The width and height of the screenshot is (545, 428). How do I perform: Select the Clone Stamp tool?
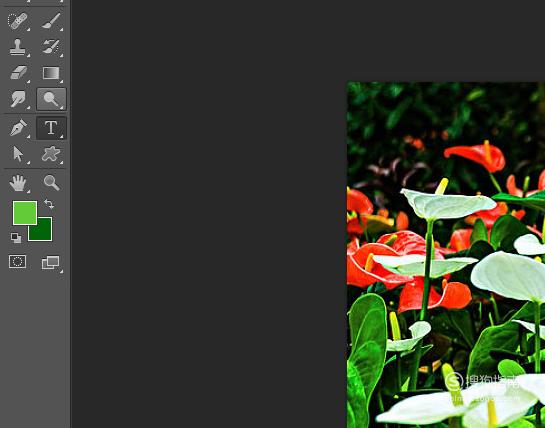tap(18, 47)
